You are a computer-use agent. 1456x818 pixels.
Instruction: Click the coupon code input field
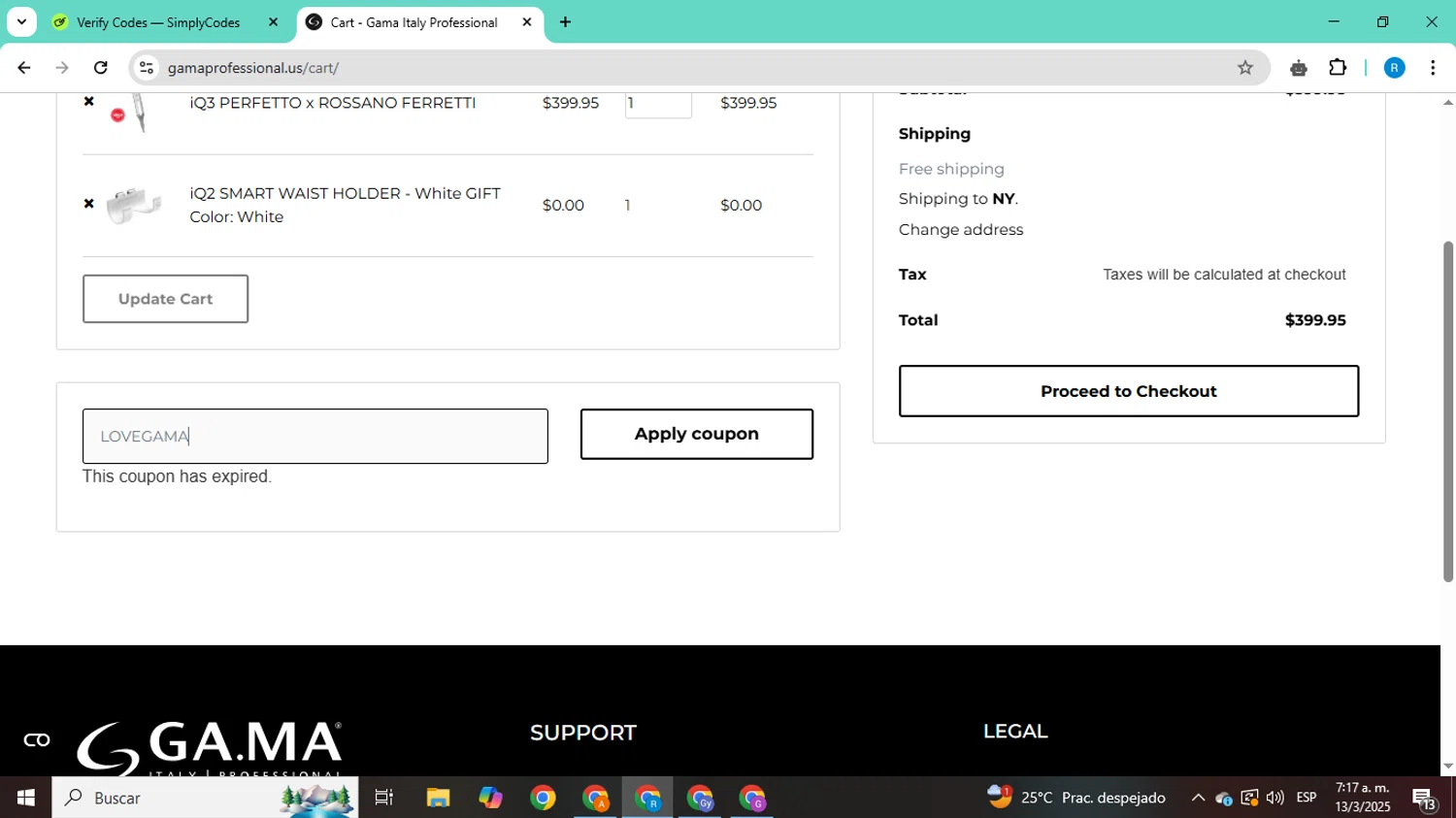(315, 437)
